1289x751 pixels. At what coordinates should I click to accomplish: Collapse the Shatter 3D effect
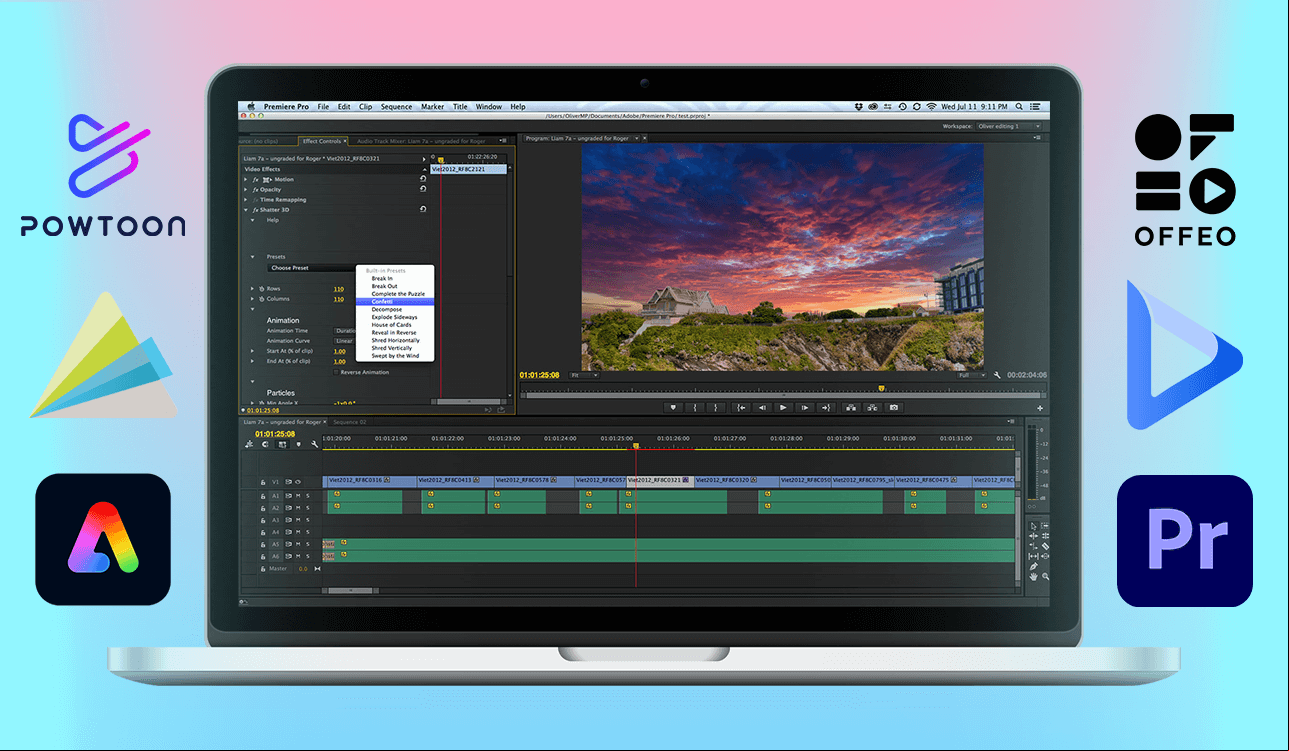click(247, 209)
